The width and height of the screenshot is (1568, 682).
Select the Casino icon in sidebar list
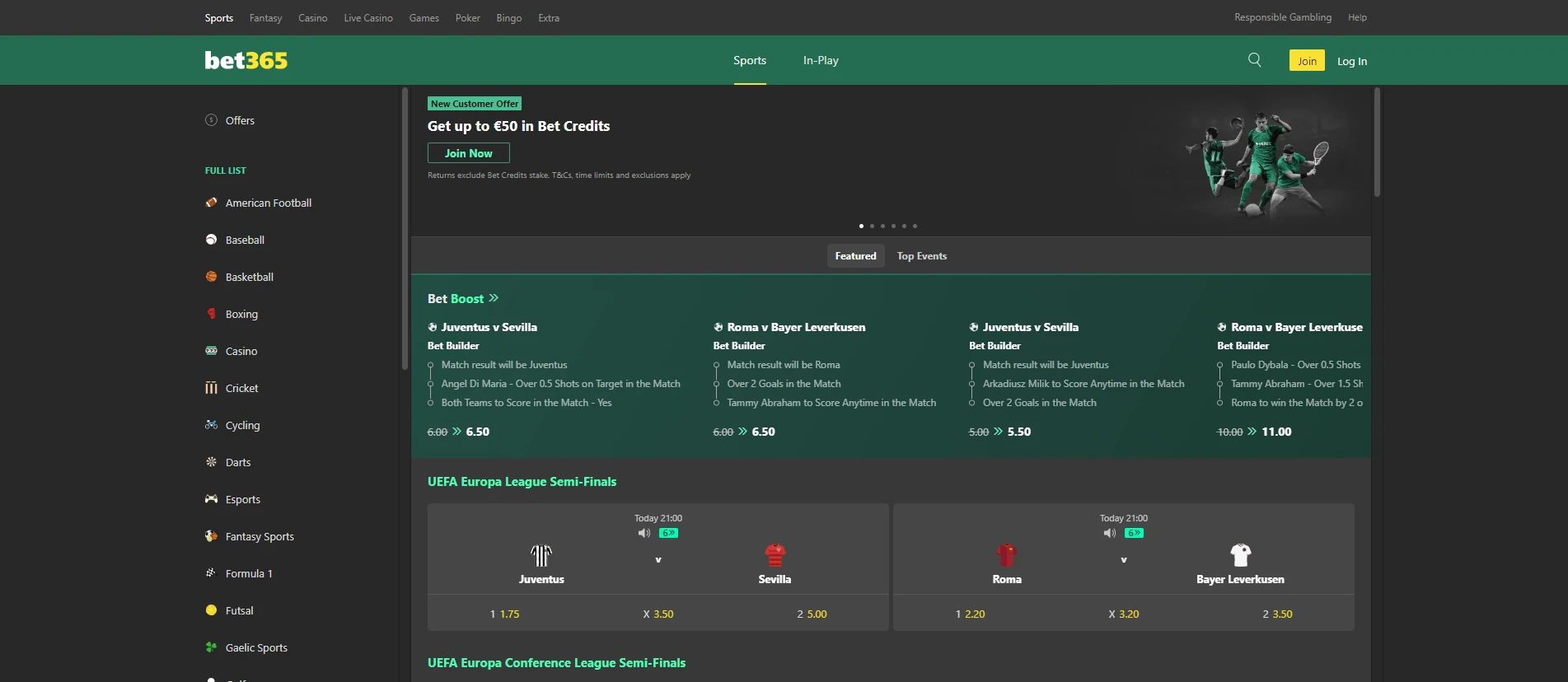point(211,351)
